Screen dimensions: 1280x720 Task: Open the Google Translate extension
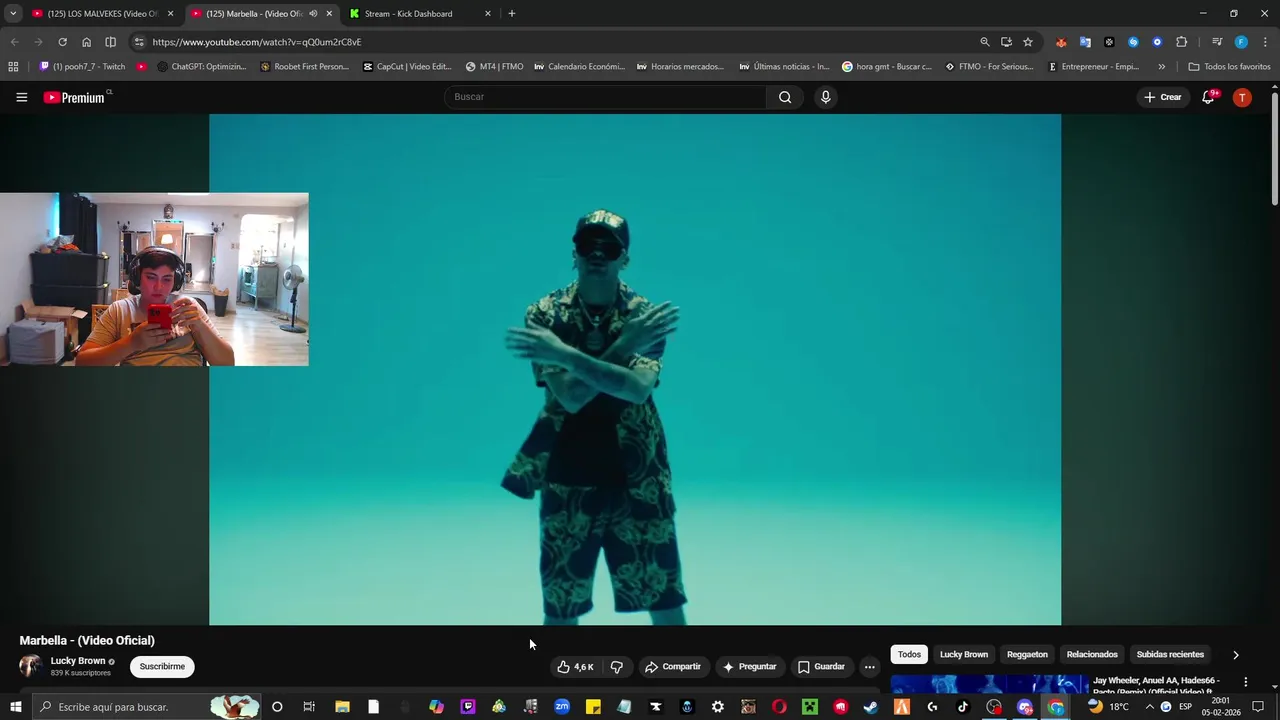click(x=1085, y=42)
